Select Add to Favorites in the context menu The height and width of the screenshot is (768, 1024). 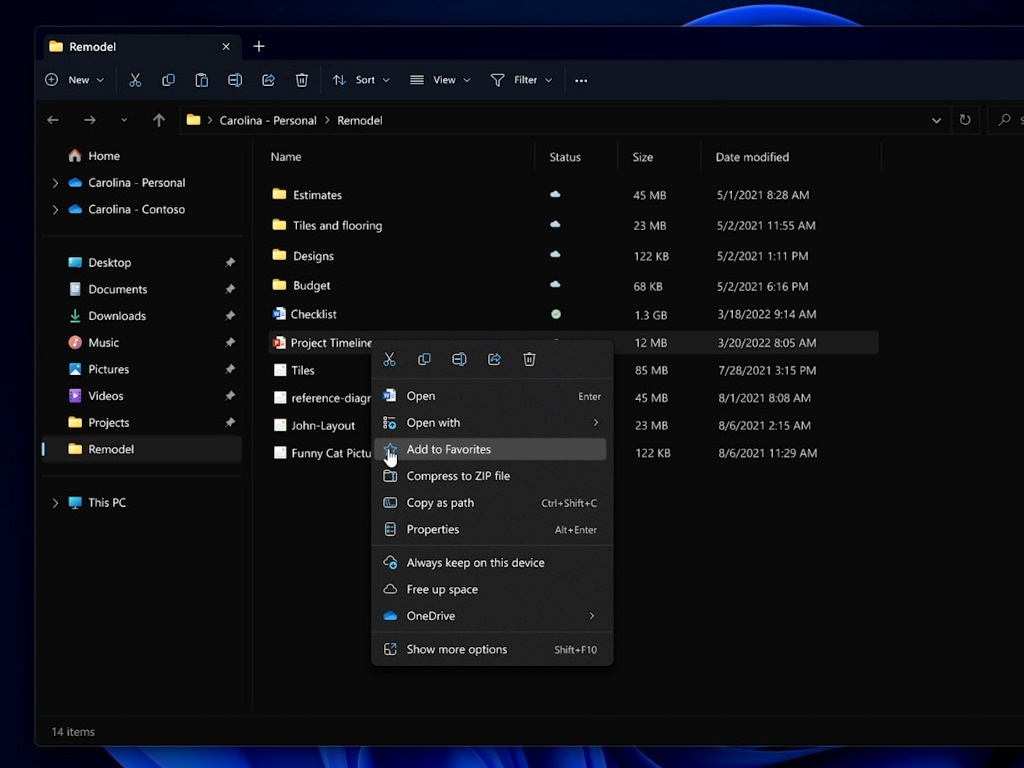(x=449, y=450)
